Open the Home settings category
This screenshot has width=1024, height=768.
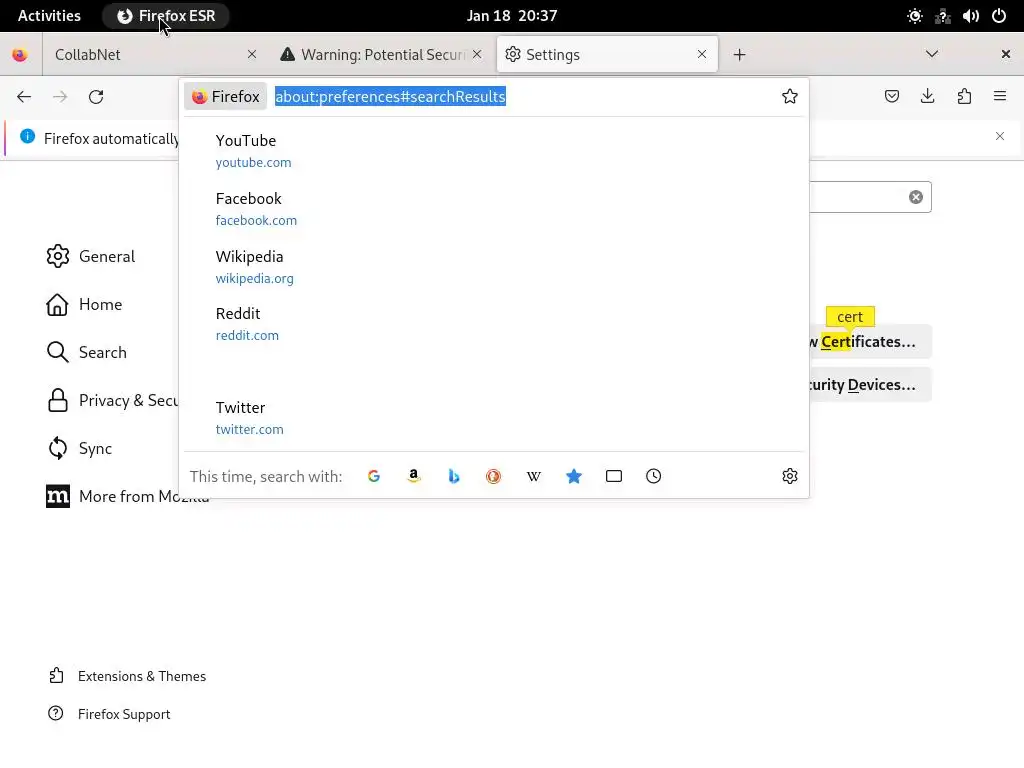pos(84,304)
